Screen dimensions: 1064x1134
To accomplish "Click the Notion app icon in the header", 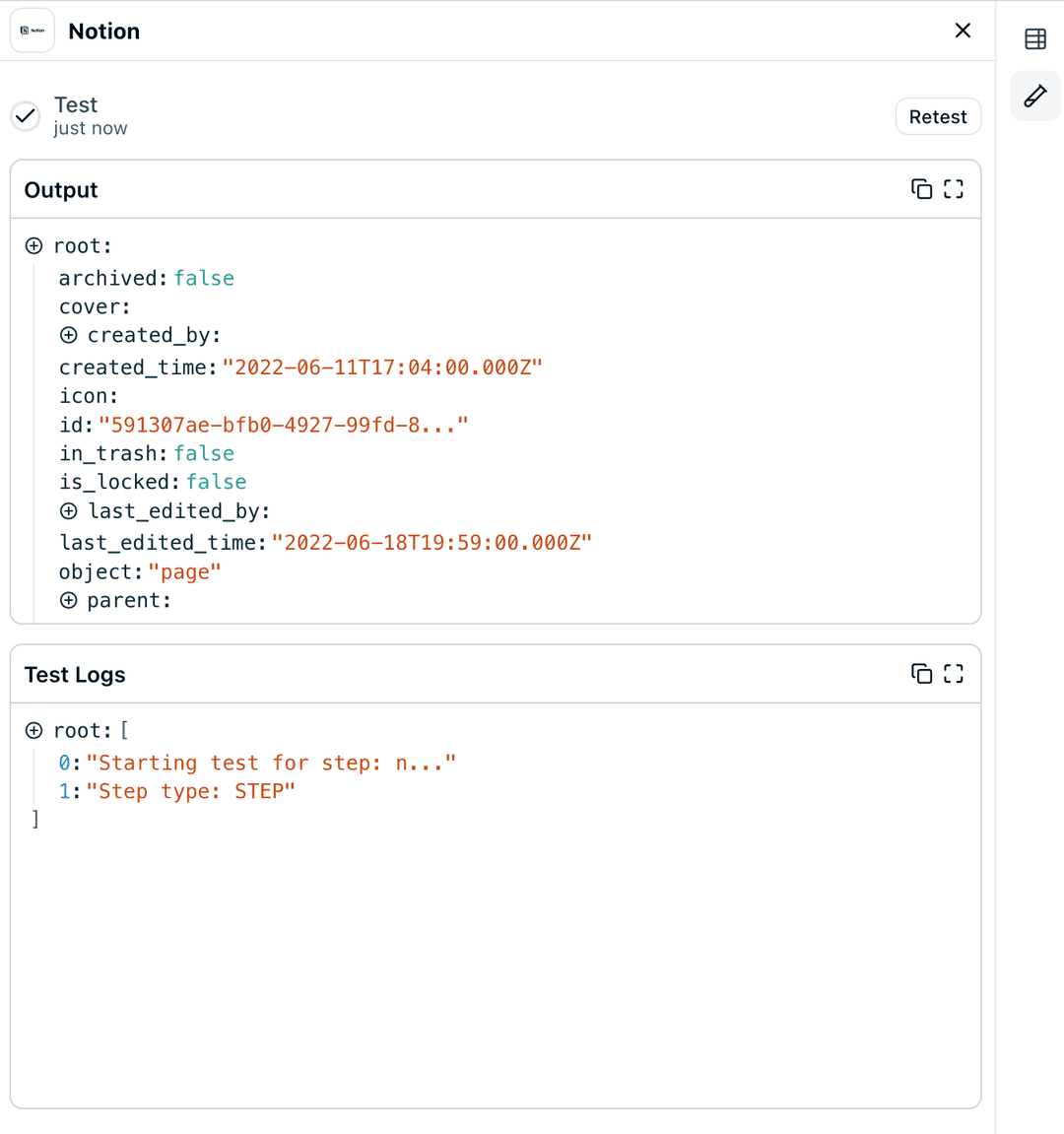I will [x=32, y=31].
